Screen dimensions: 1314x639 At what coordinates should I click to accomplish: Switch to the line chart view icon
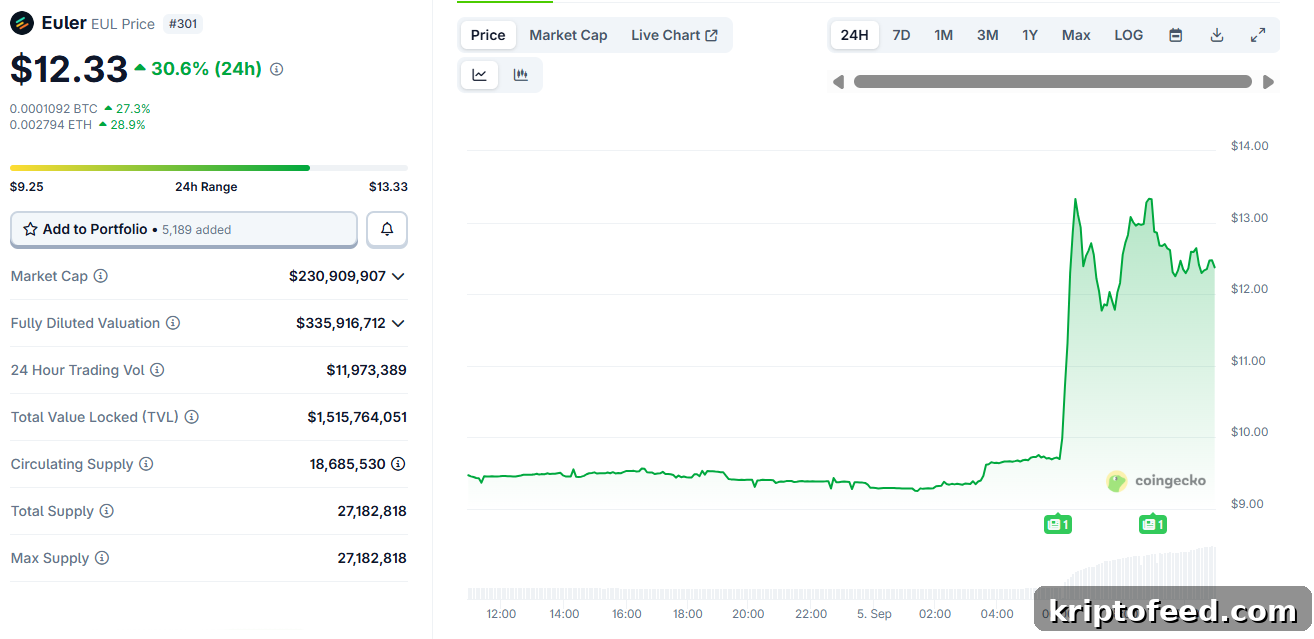480,75
